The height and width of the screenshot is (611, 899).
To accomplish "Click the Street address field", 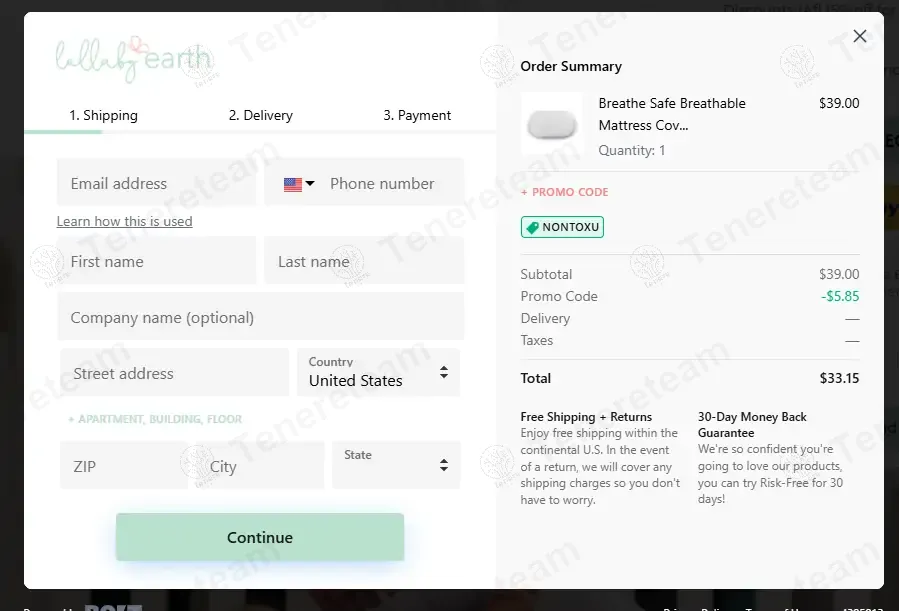I will click(174, 373).
